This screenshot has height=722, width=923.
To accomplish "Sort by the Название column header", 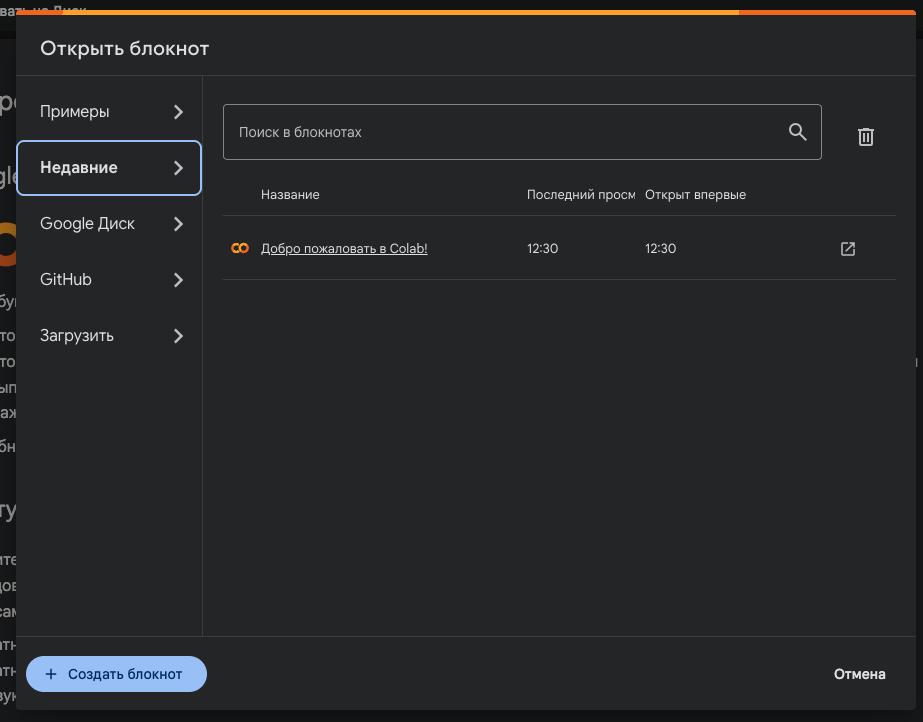I will pyautogui.click(x=290, y=194).
